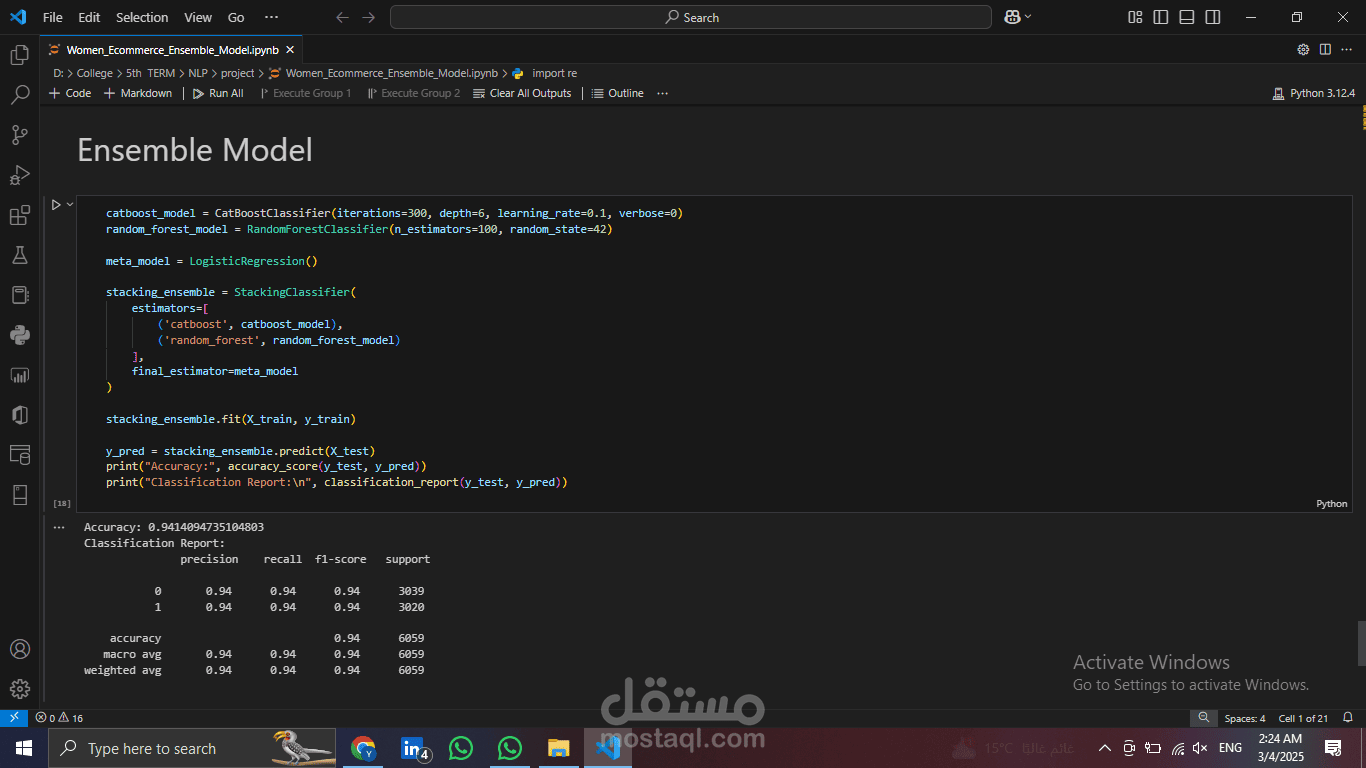The width and height of the screenshot is (1366, 768).
Task: Open the notebook toolbar overflow menu after Outline
Action: coord(663,93)
